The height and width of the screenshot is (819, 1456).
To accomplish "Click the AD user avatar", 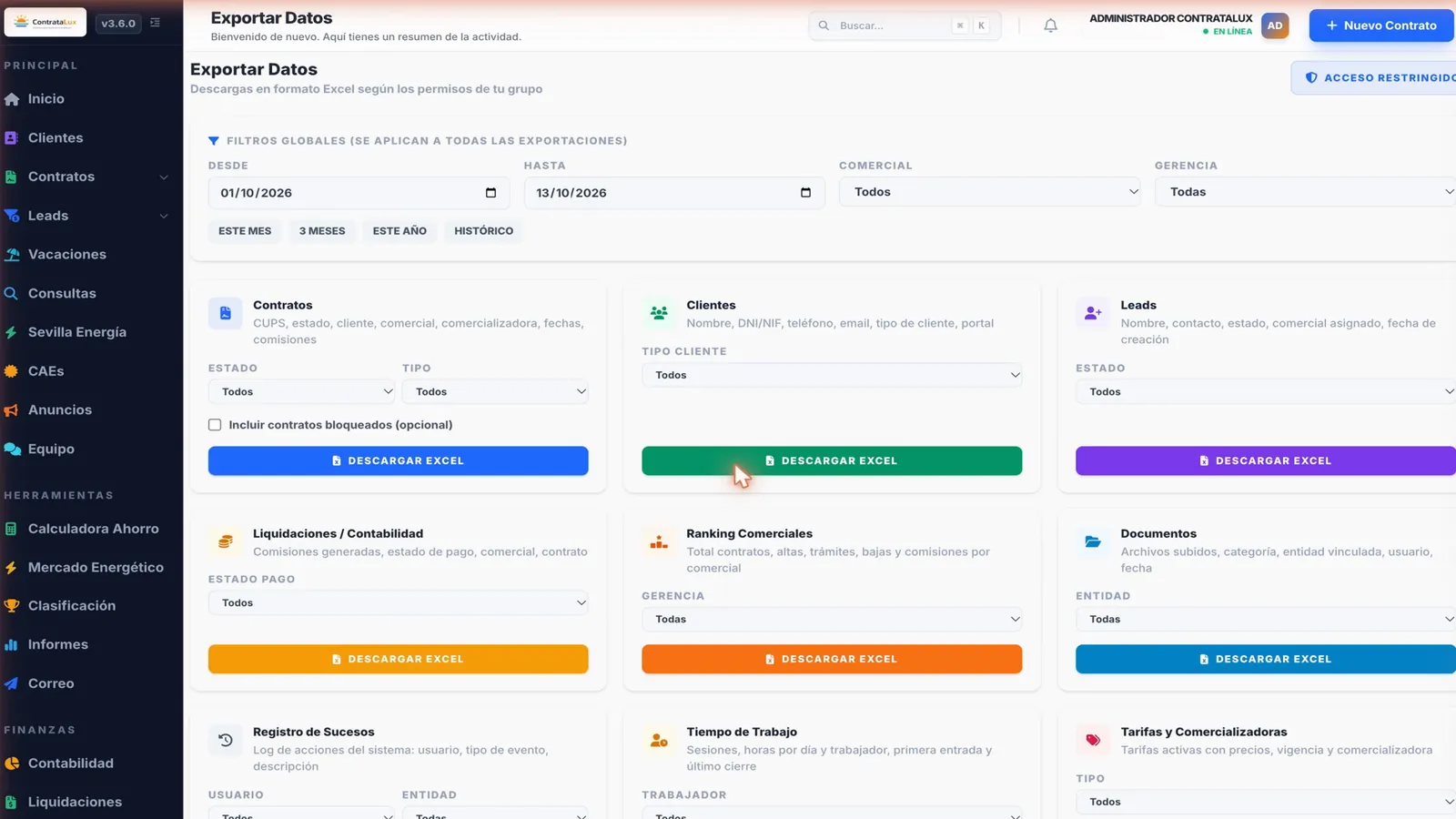I will (1275, 25).
